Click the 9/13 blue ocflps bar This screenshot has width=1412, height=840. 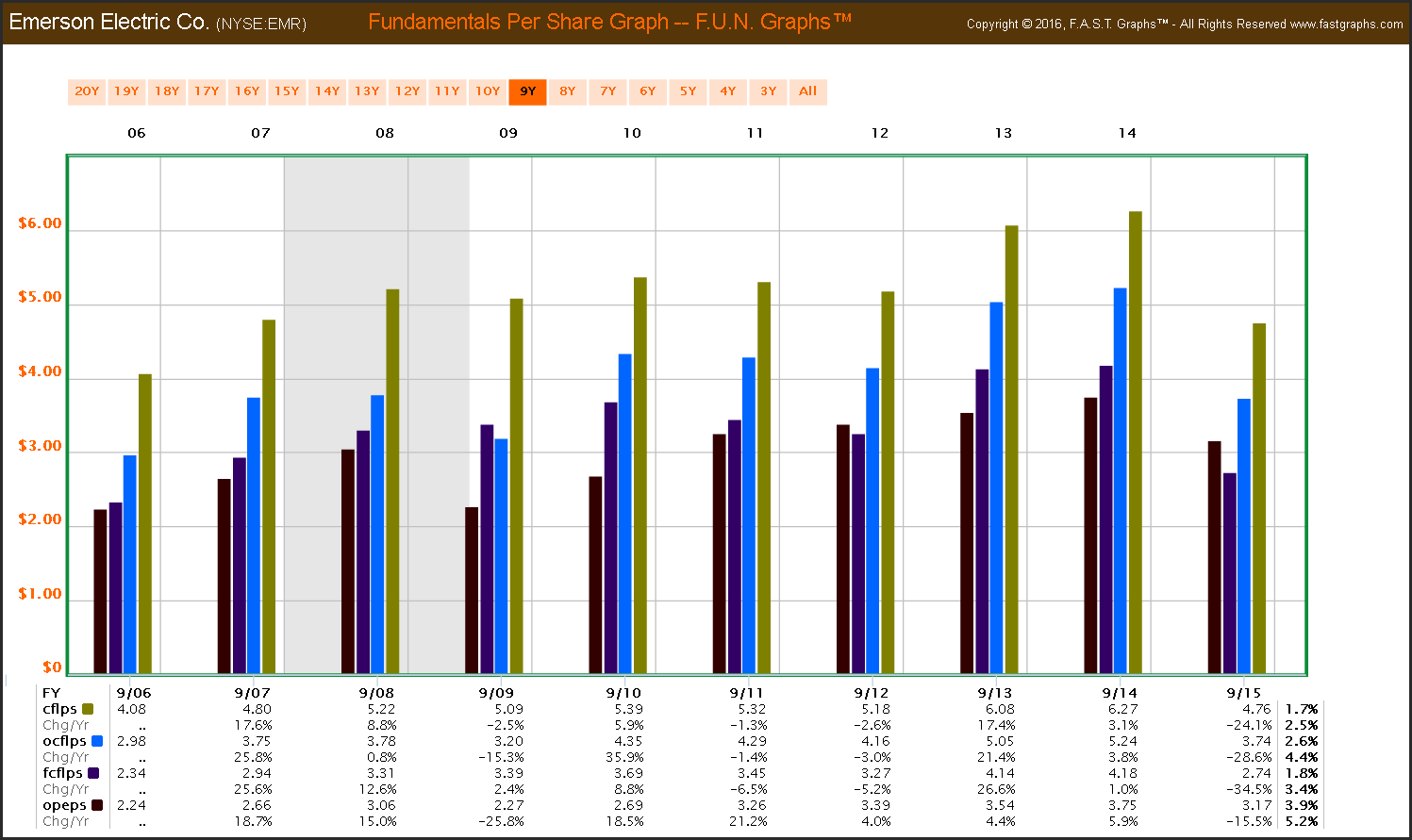pyautogui.click(x=996, y=488)
